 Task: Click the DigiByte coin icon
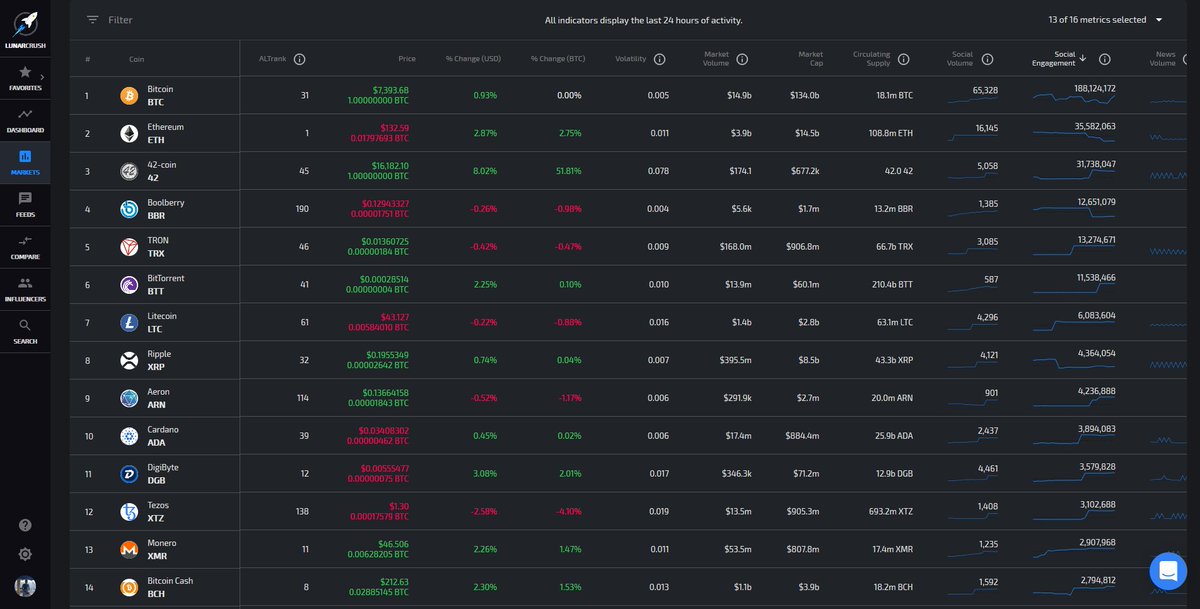click(129, 474)
